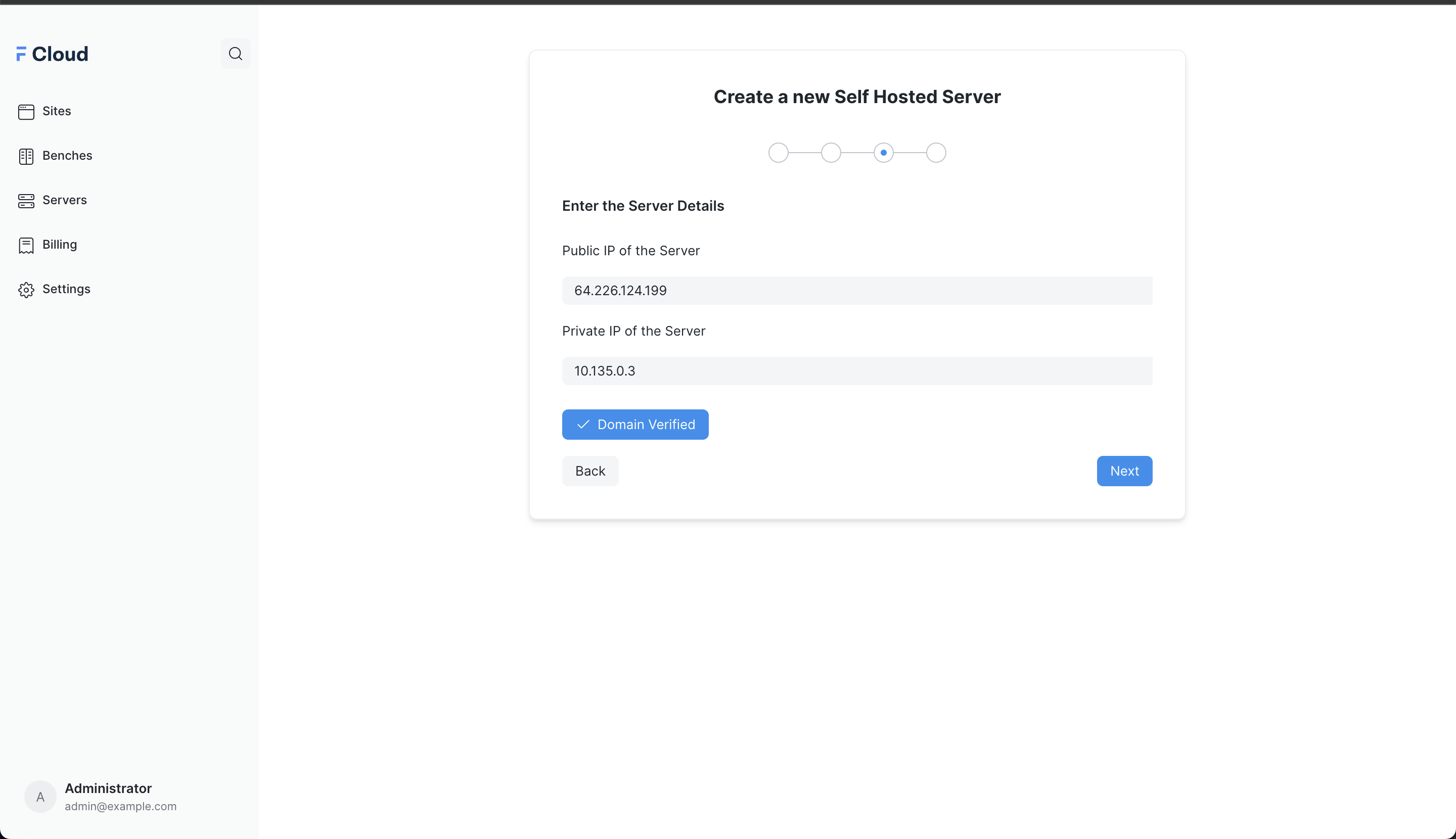
Task: Select the second wizard step circle
Action: [831, 153]
